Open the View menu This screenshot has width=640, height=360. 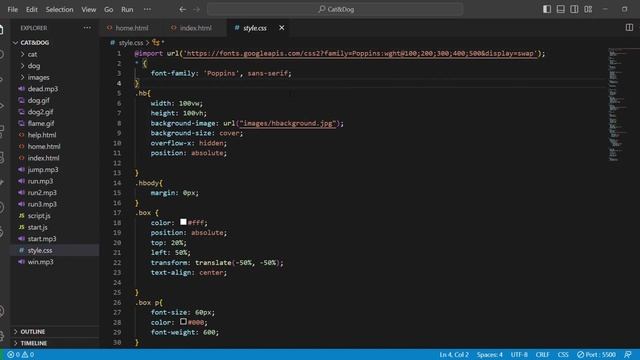click(x=89, y=9)
